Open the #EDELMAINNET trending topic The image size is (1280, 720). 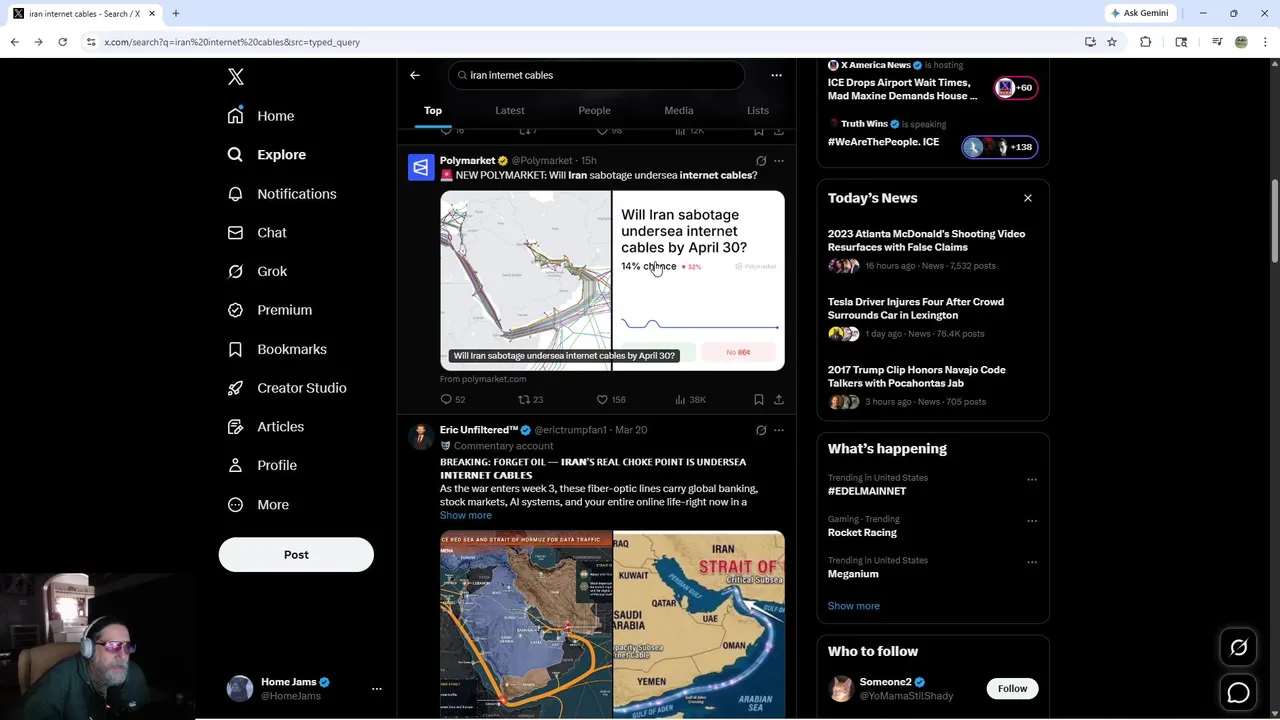(x=867, y=491)
